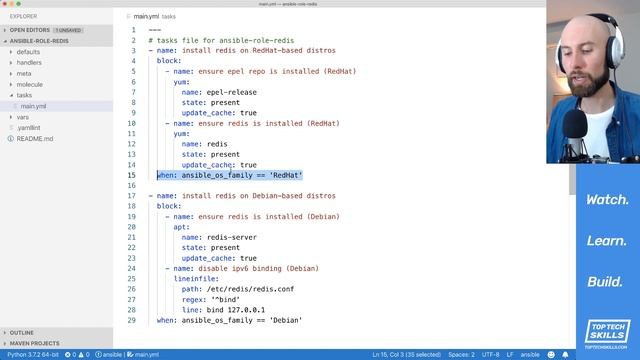
Task: Click ansible | main.yml status item
Action: (127, 355)
